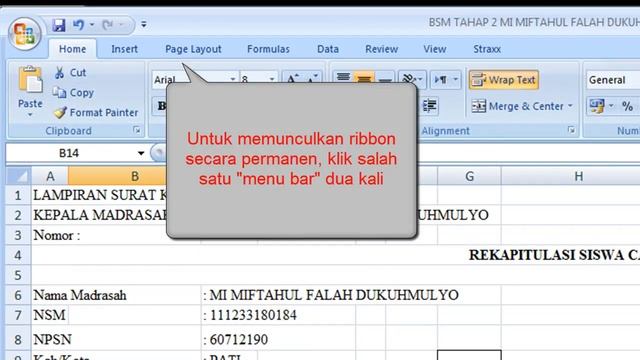This screenshot has width=640, height=360.
Task: Open the Straxx tab
Action: [487, 49]
